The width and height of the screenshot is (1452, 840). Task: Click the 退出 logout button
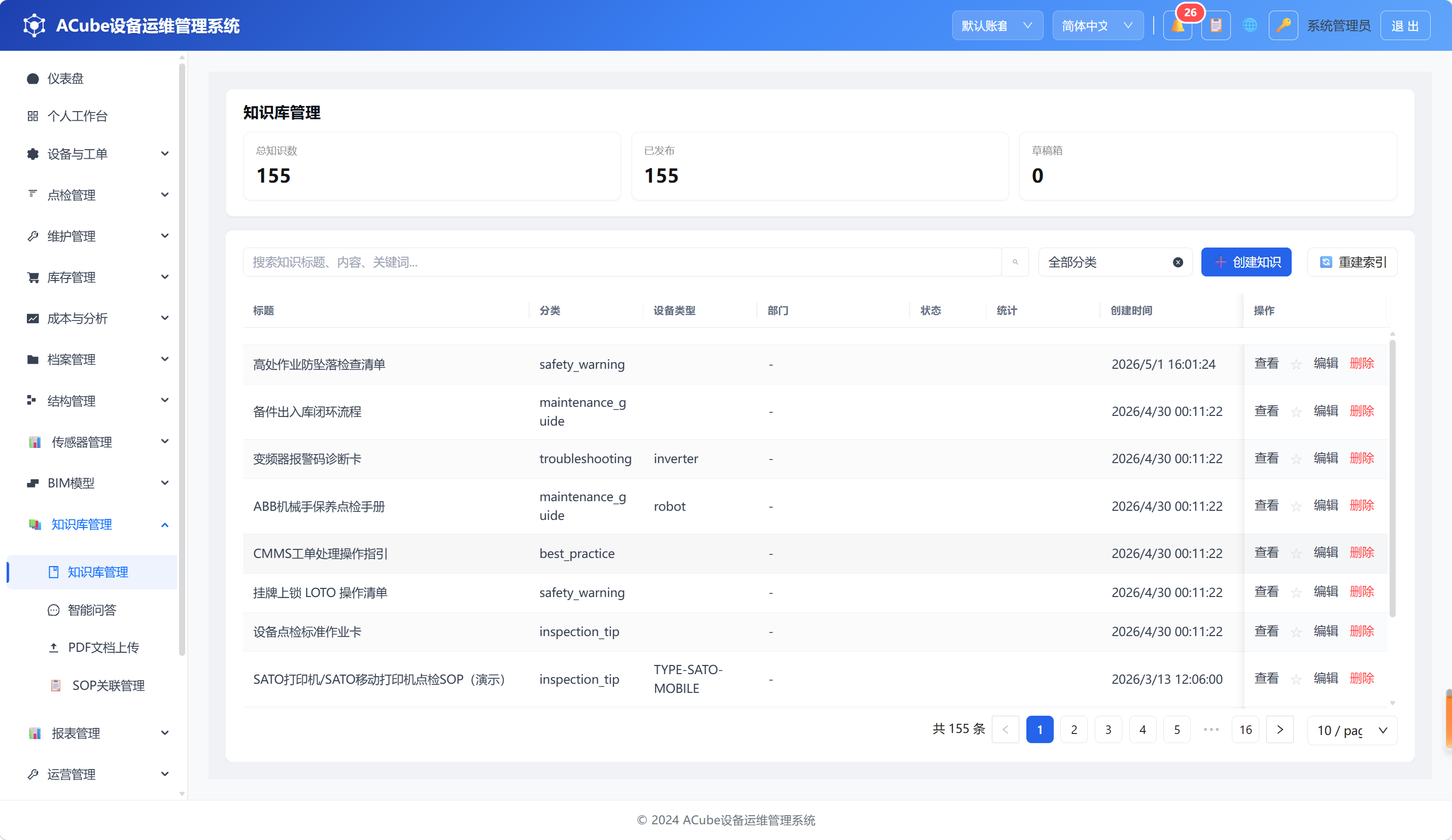pos(1405,26)
